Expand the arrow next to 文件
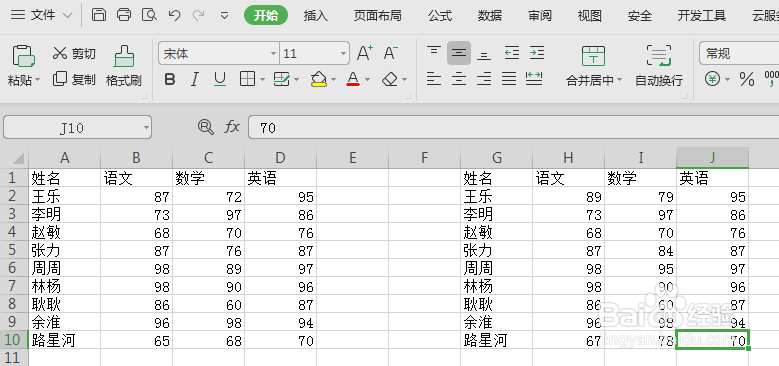Screen dimensions: 779x366 pos(68,16)
